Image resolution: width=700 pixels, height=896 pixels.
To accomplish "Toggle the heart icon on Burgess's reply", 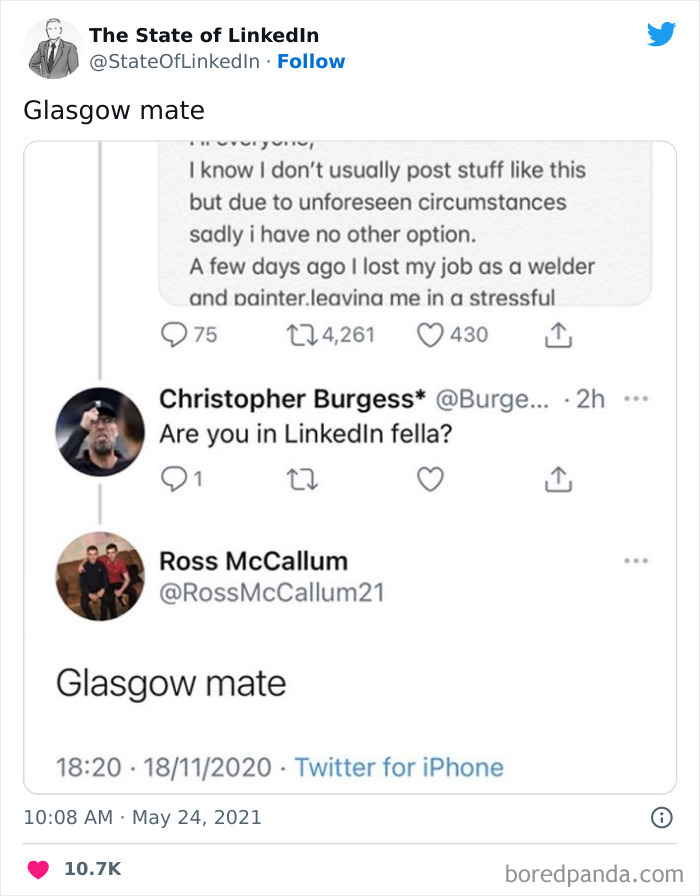I will point(429,479).
